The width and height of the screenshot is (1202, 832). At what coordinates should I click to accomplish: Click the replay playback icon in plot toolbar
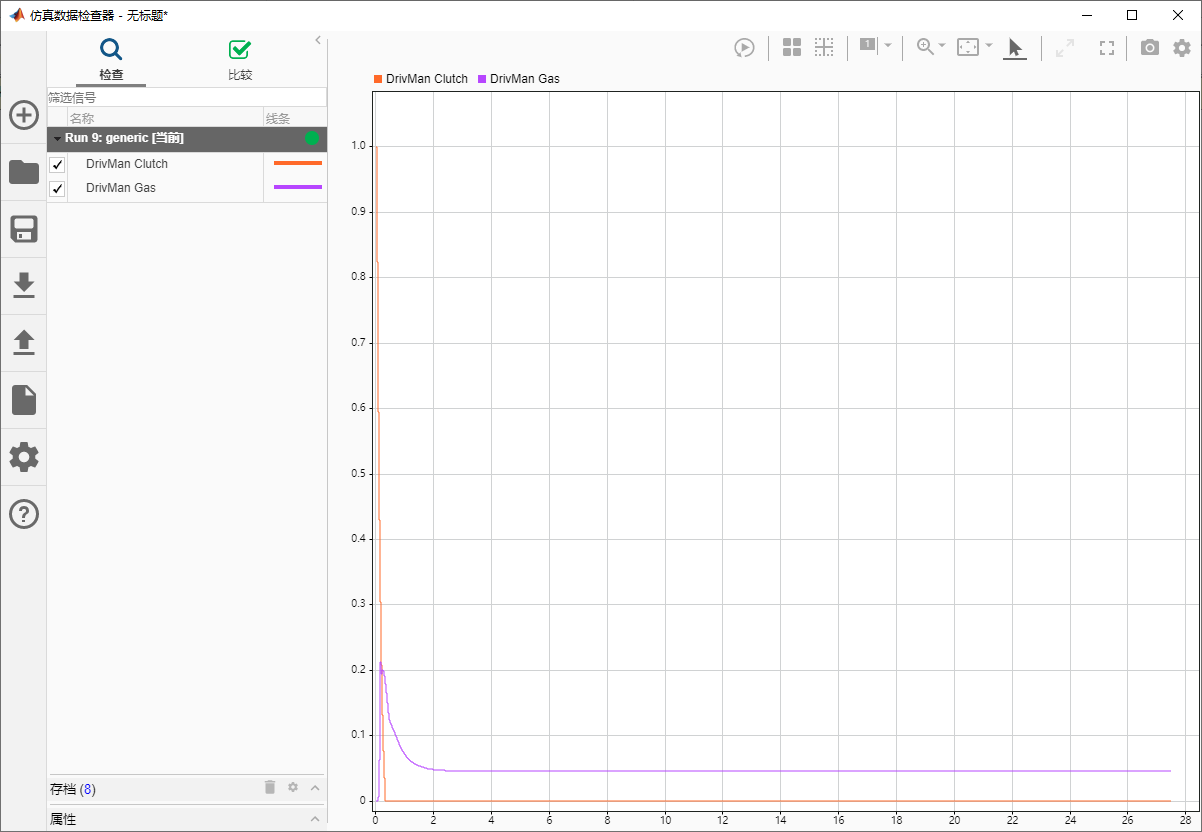pyautogui.click(x=744, y=47)
